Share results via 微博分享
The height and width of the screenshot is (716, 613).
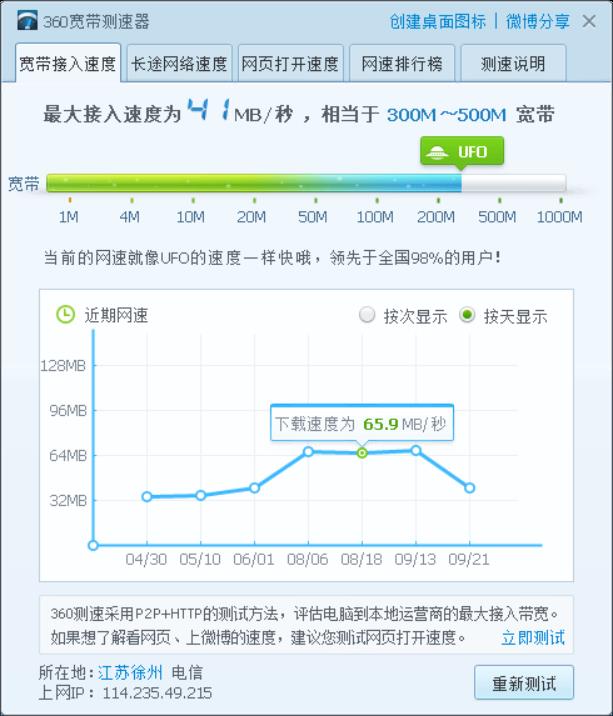[538, 21]
